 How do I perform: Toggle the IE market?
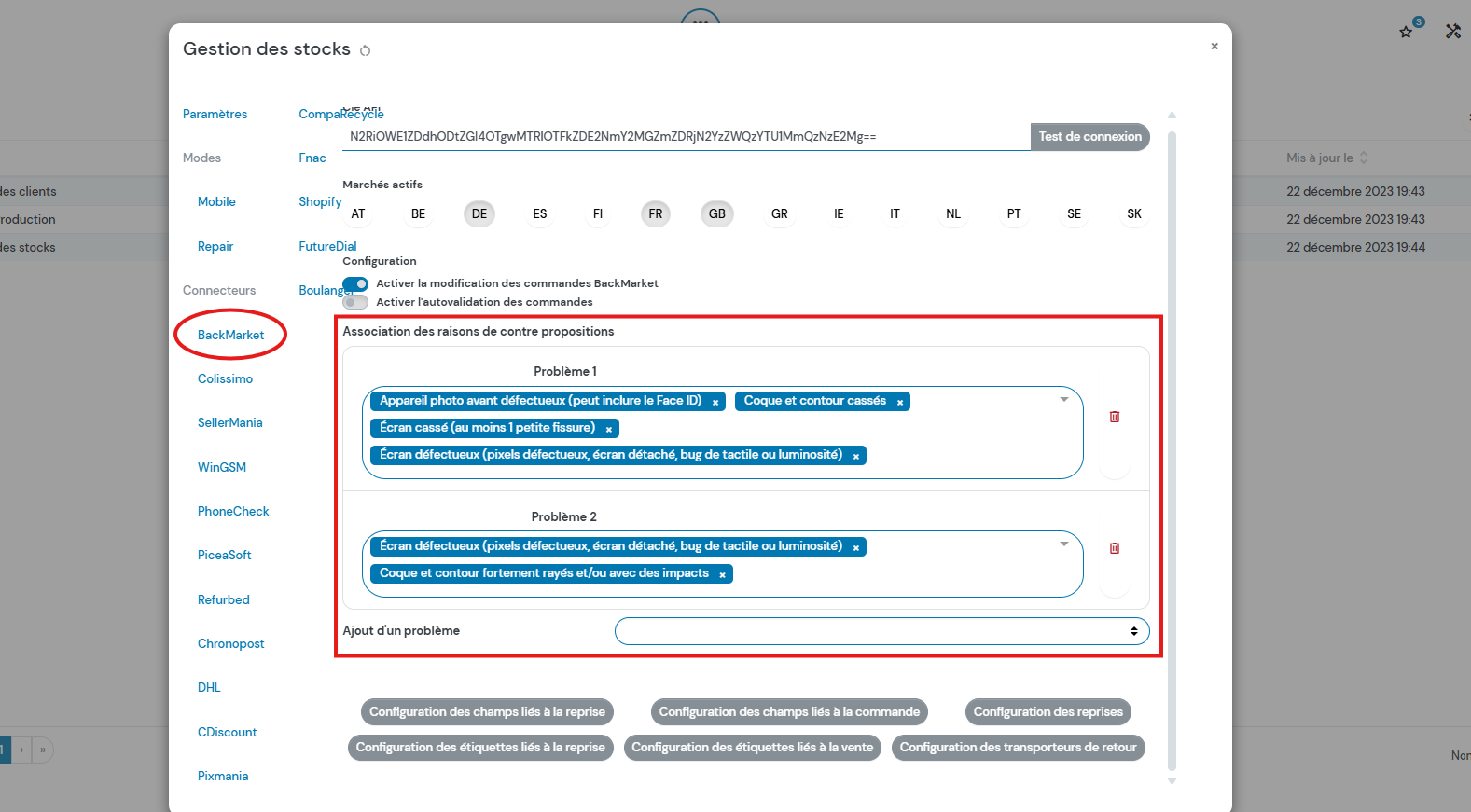[839, 213]
